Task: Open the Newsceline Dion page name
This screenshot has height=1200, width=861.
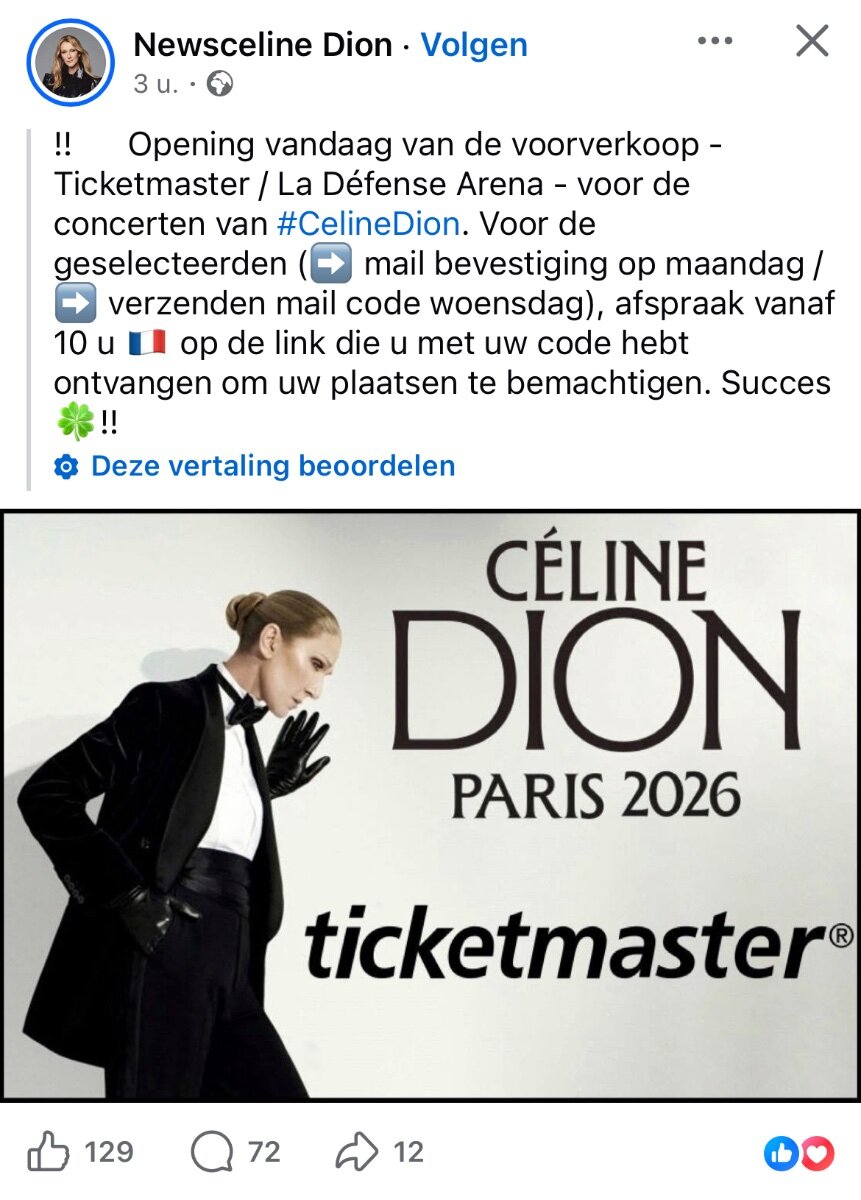Action: [x=262, y=45]
